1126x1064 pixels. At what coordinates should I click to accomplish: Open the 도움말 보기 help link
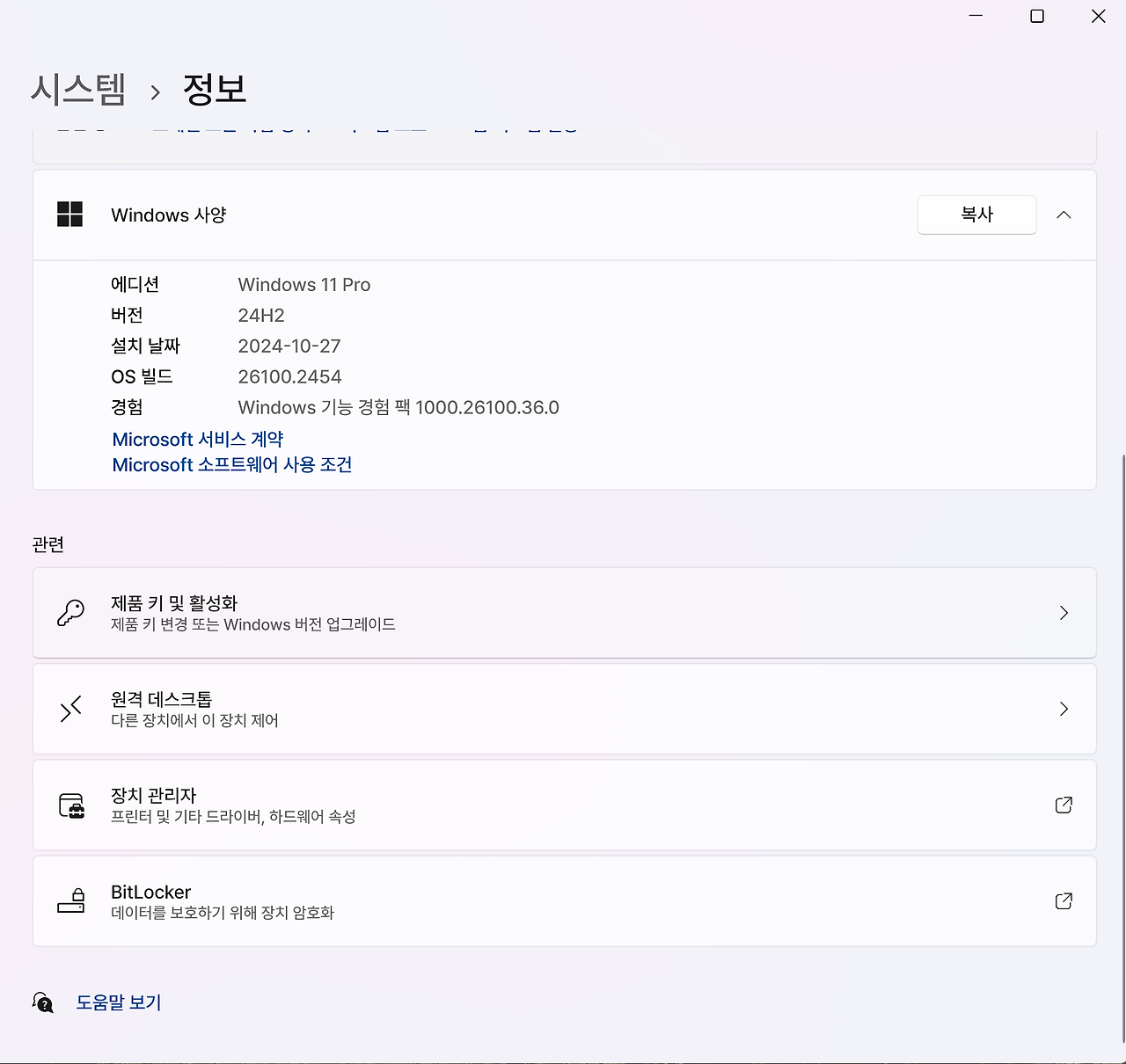119,1002
